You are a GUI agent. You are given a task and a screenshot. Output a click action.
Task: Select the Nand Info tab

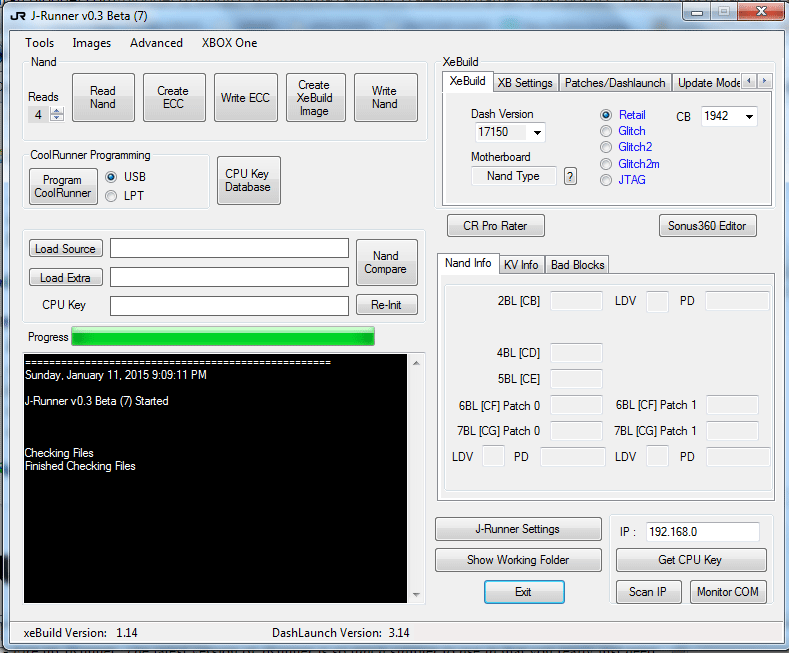coord(468,263)
